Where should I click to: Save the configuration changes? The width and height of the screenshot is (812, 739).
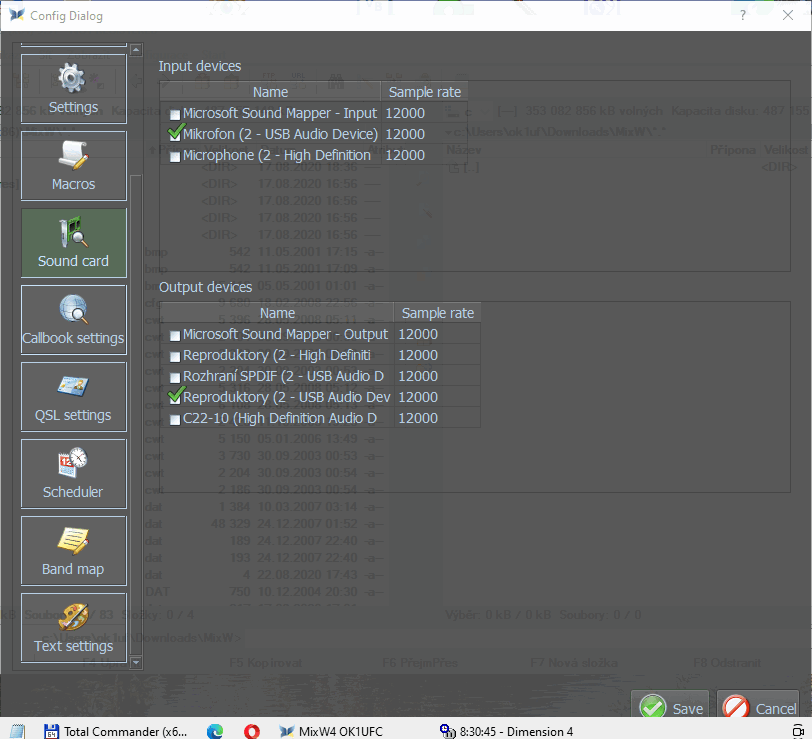pyautogui.click(x=671, y=707)
